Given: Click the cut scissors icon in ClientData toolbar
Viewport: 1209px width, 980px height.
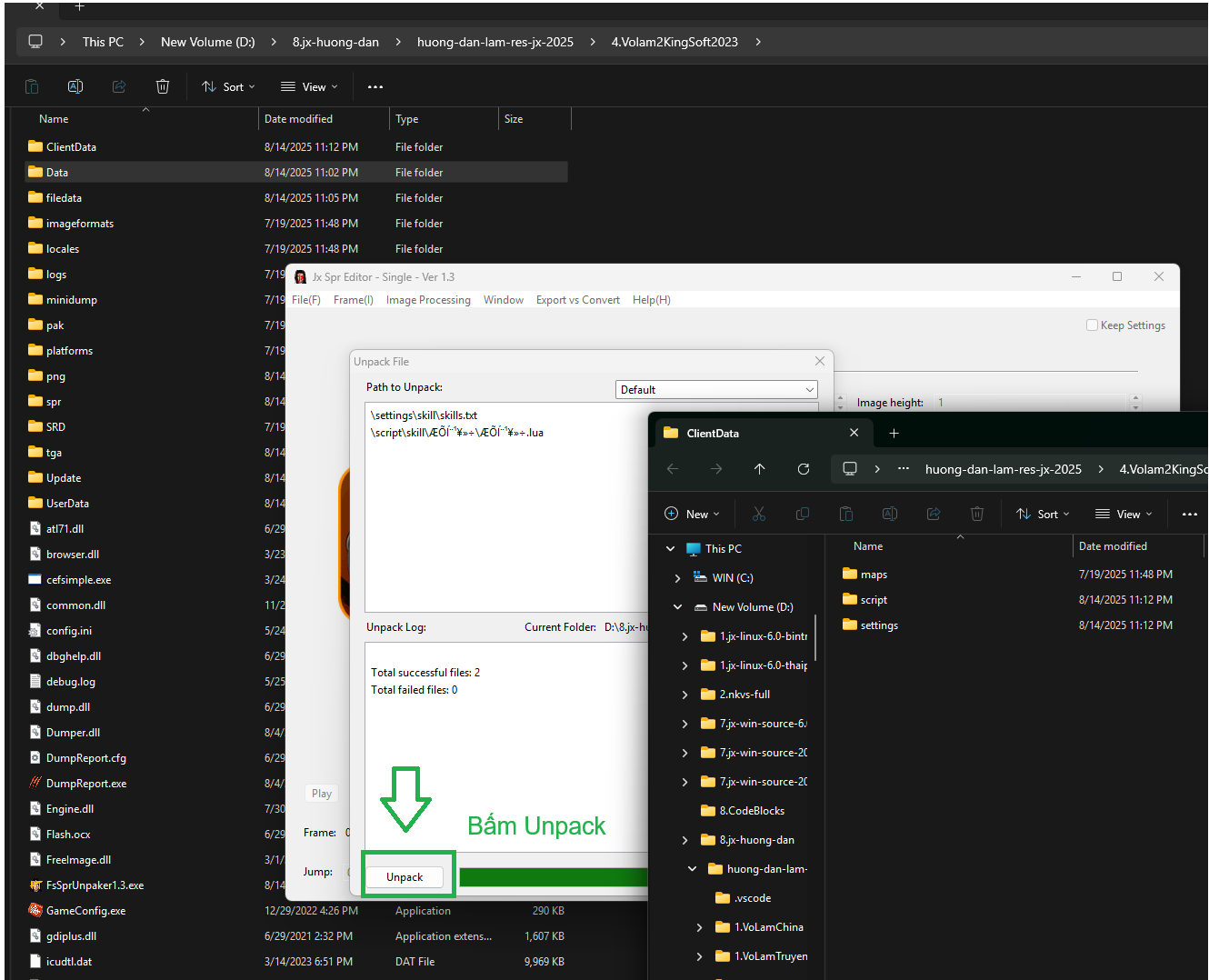Looking at the screenshot, I should [x=759, y=514].
